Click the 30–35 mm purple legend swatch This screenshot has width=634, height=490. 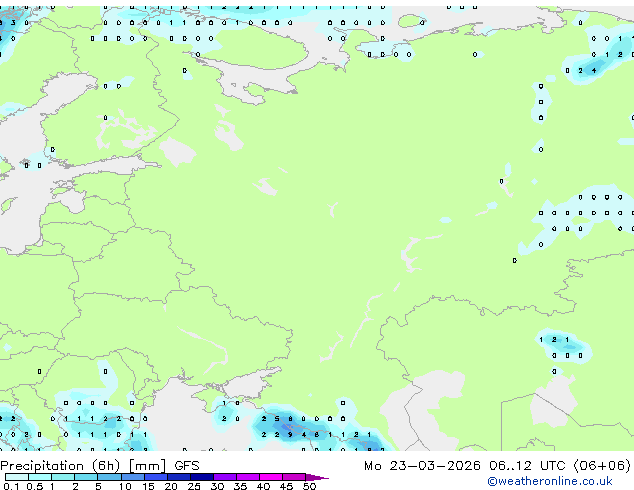coord(225,477)
